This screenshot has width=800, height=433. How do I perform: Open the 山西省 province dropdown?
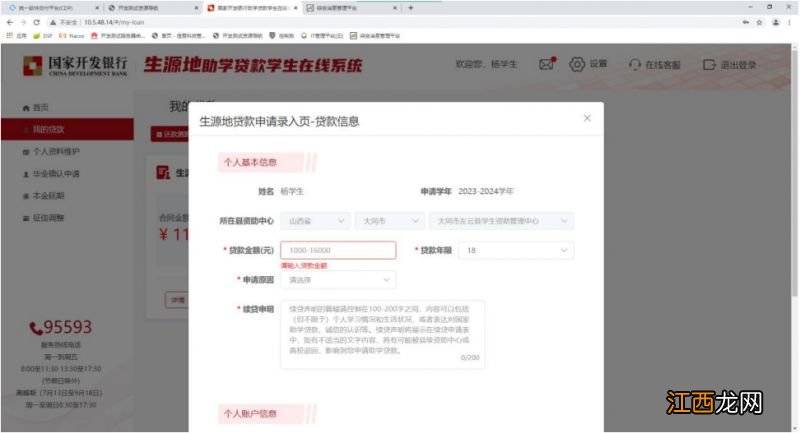tap(316, 221)
